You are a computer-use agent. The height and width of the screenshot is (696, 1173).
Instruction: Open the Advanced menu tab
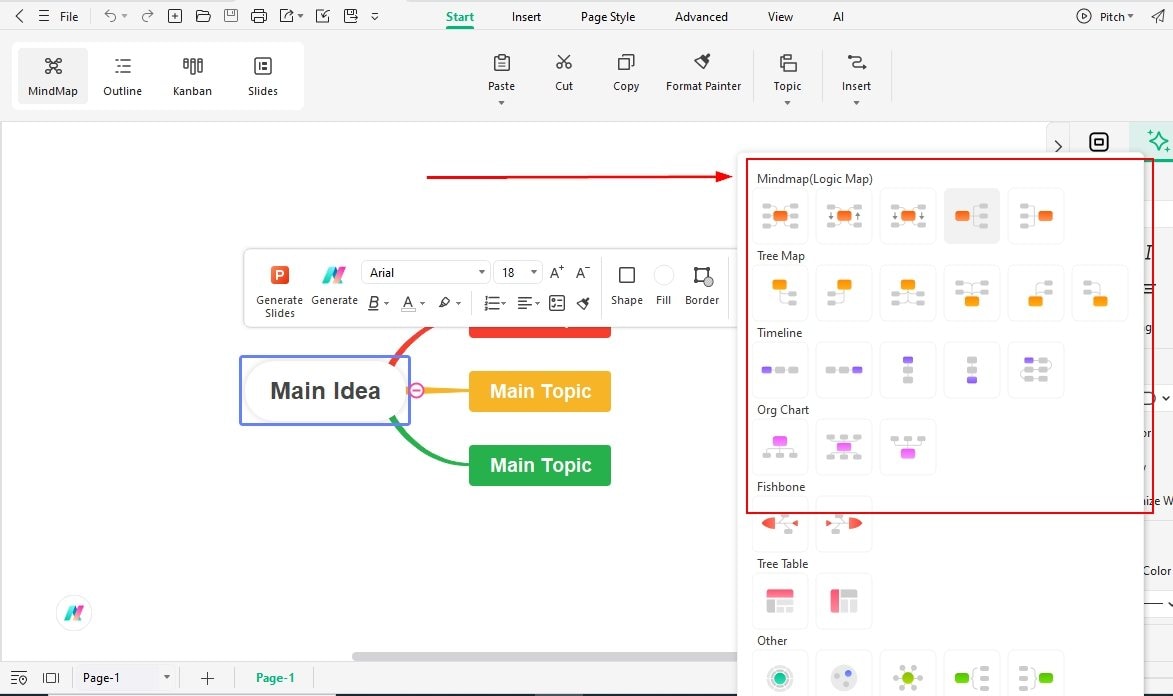coord(700,16)
